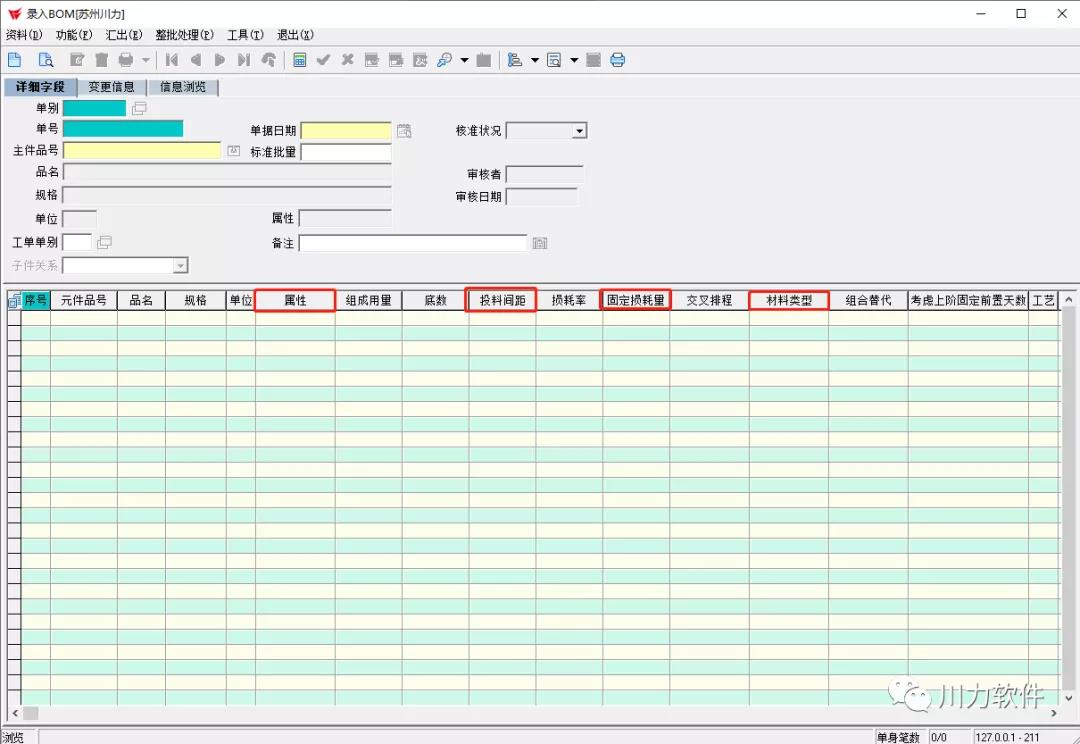Image resolution: width=1080 pixels, height=744 pixels.
Task: Jump to the last record
Action: click(244, 60)
